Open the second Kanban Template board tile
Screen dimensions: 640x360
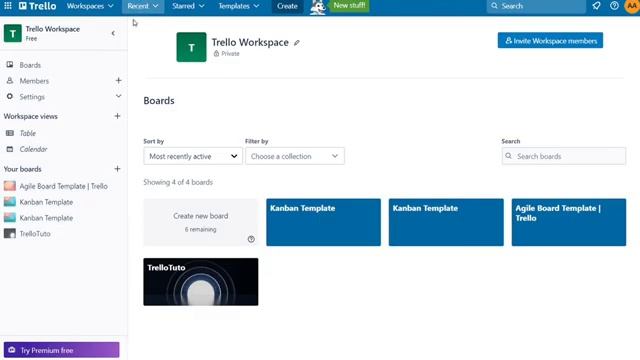(x=446, y=222)
